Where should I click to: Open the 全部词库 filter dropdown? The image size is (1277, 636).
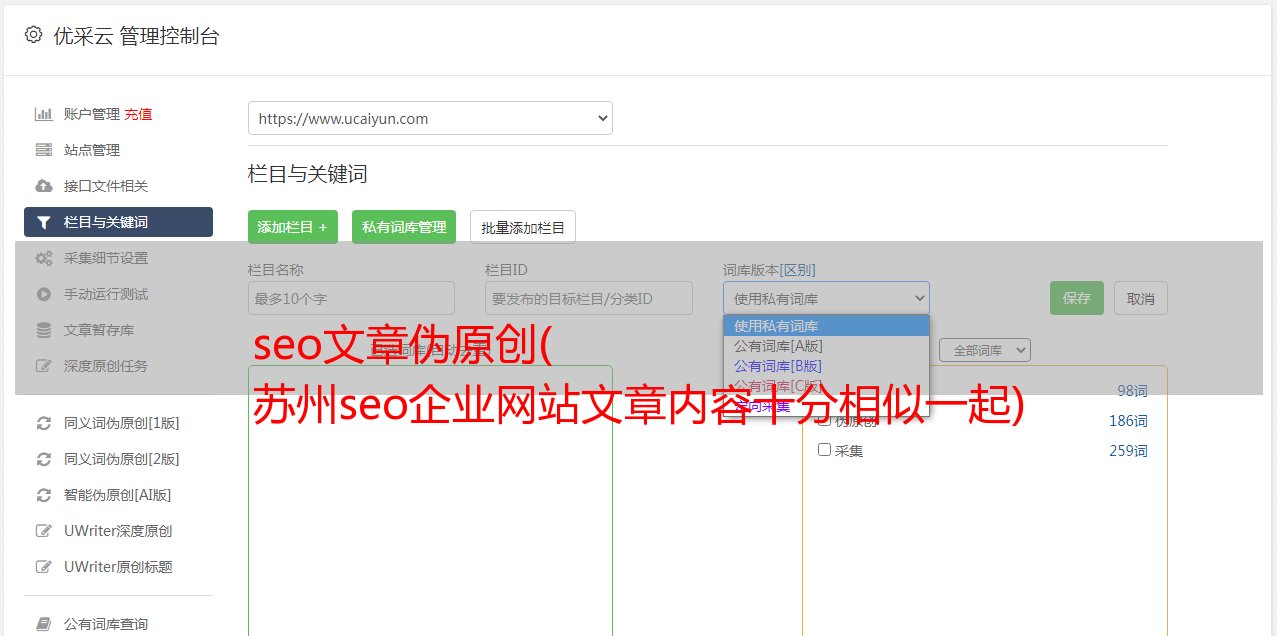pyautogui.click(x=984, y=350)
